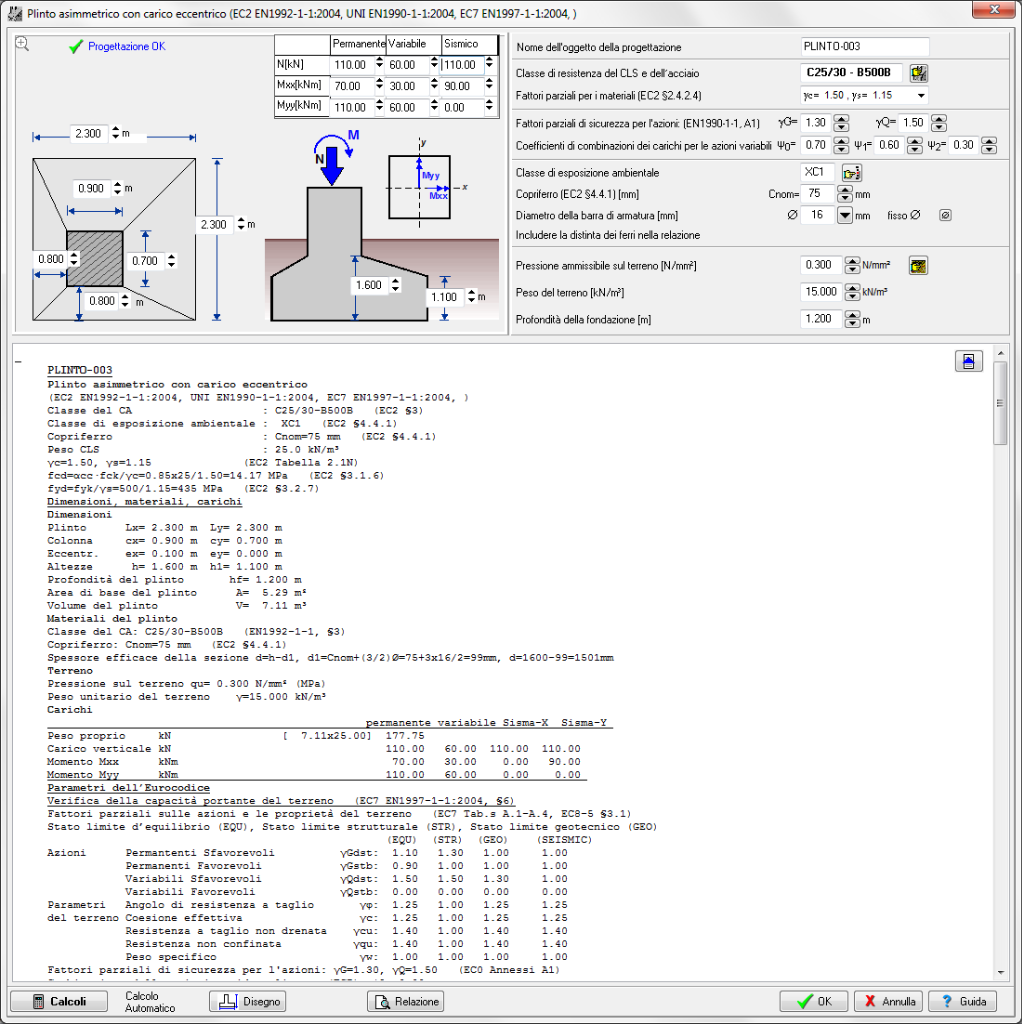The width and height of the screenshot is (1022, 1024).
Task: Collapse the report with the minus marker
Action: click(18, 361)
